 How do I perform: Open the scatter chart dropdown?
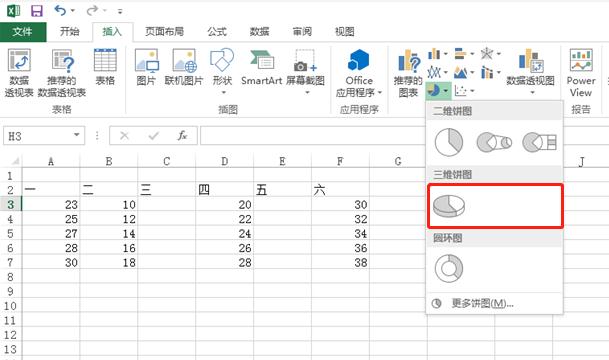(464, 91)
